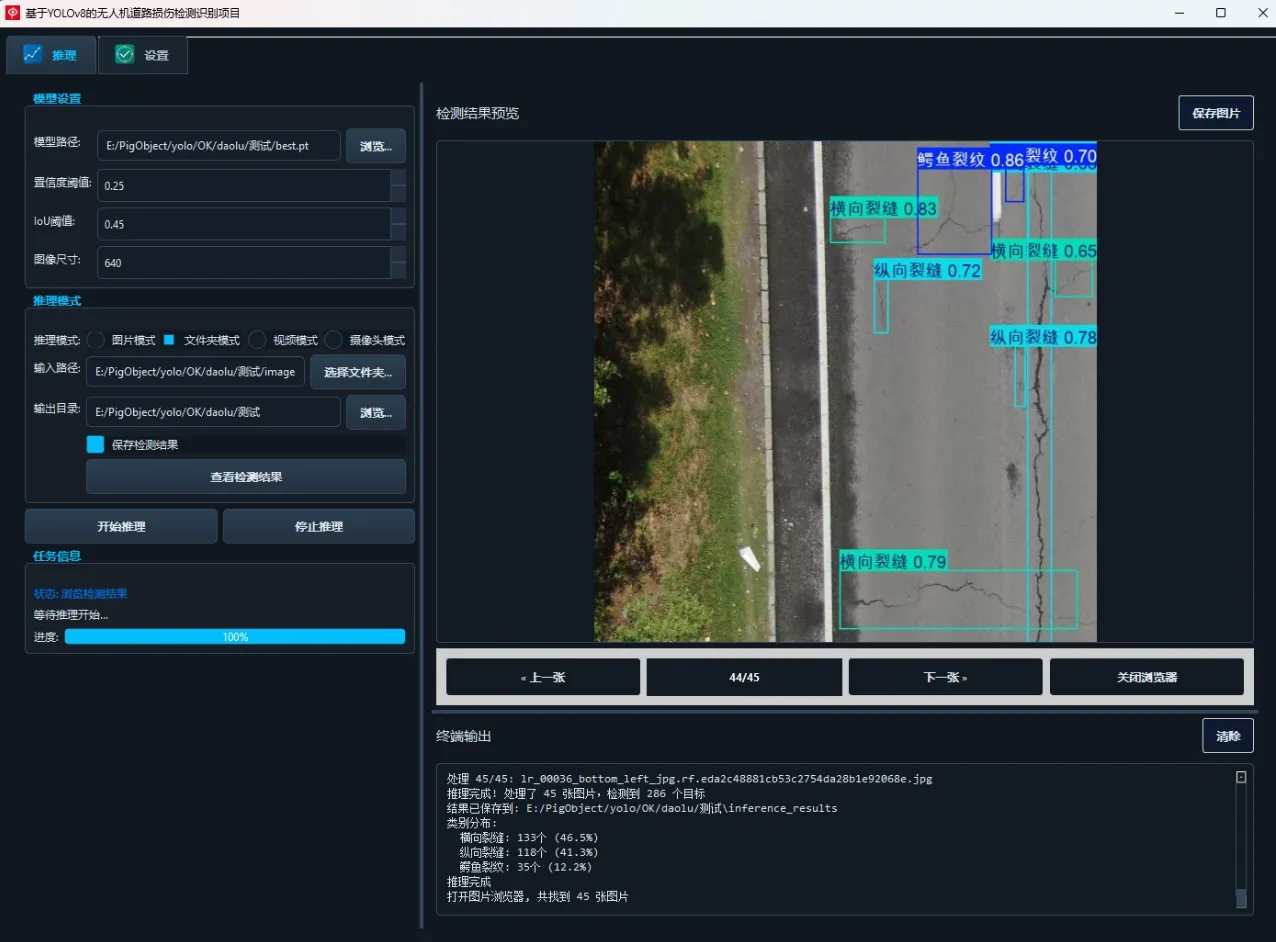Screen dimensions: 1276x942
Task: Browse for the model path file
Action: pos(376,146)
